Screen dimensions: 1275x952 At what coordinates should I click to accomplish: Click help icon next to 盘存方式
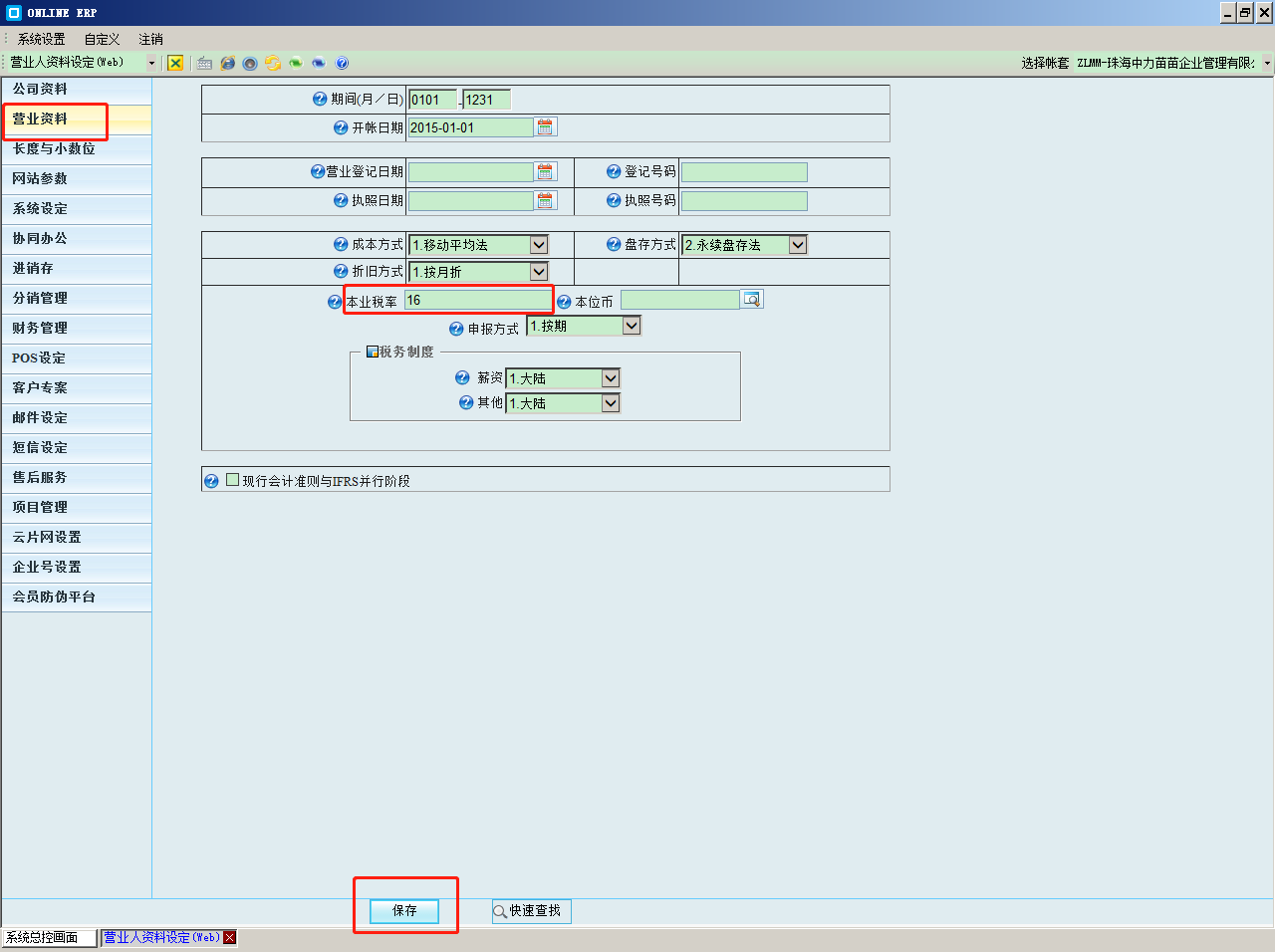coord(614,244)
